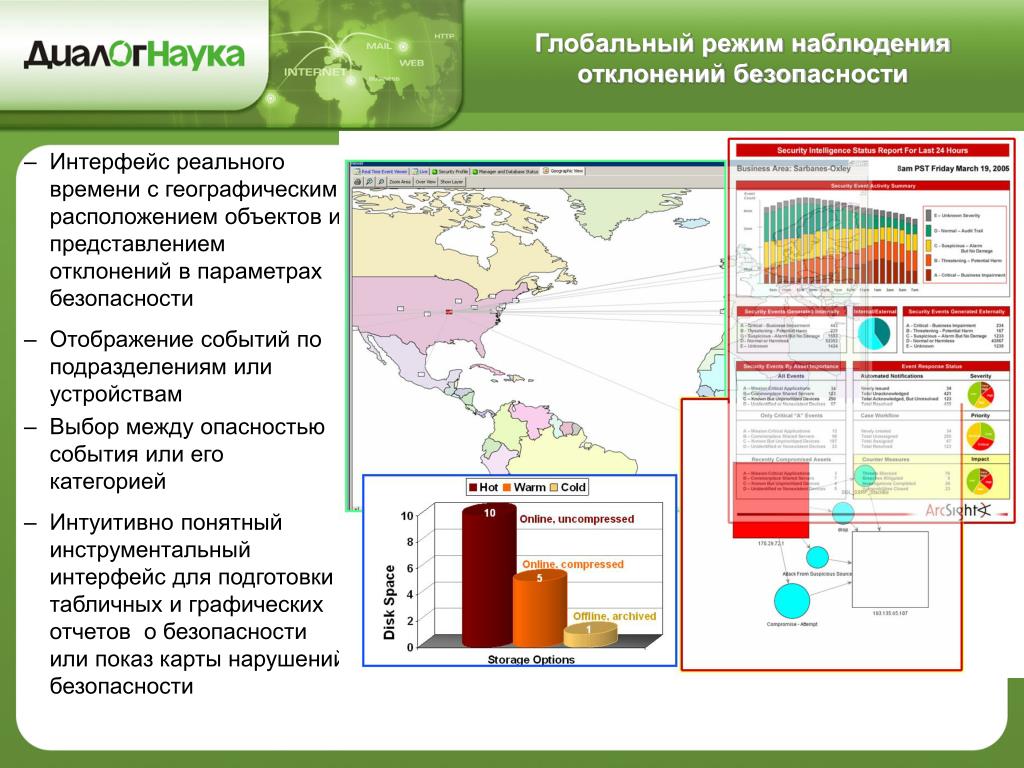Click the 'Disk Space' axis title

[390, 602]
